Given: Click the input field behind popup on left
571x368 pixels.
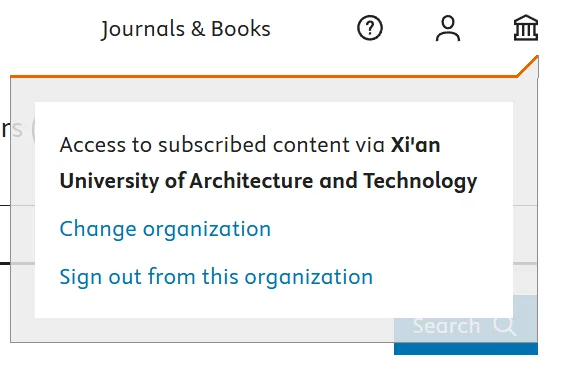Looking at the screenshot, I should (x=17, y=234).
